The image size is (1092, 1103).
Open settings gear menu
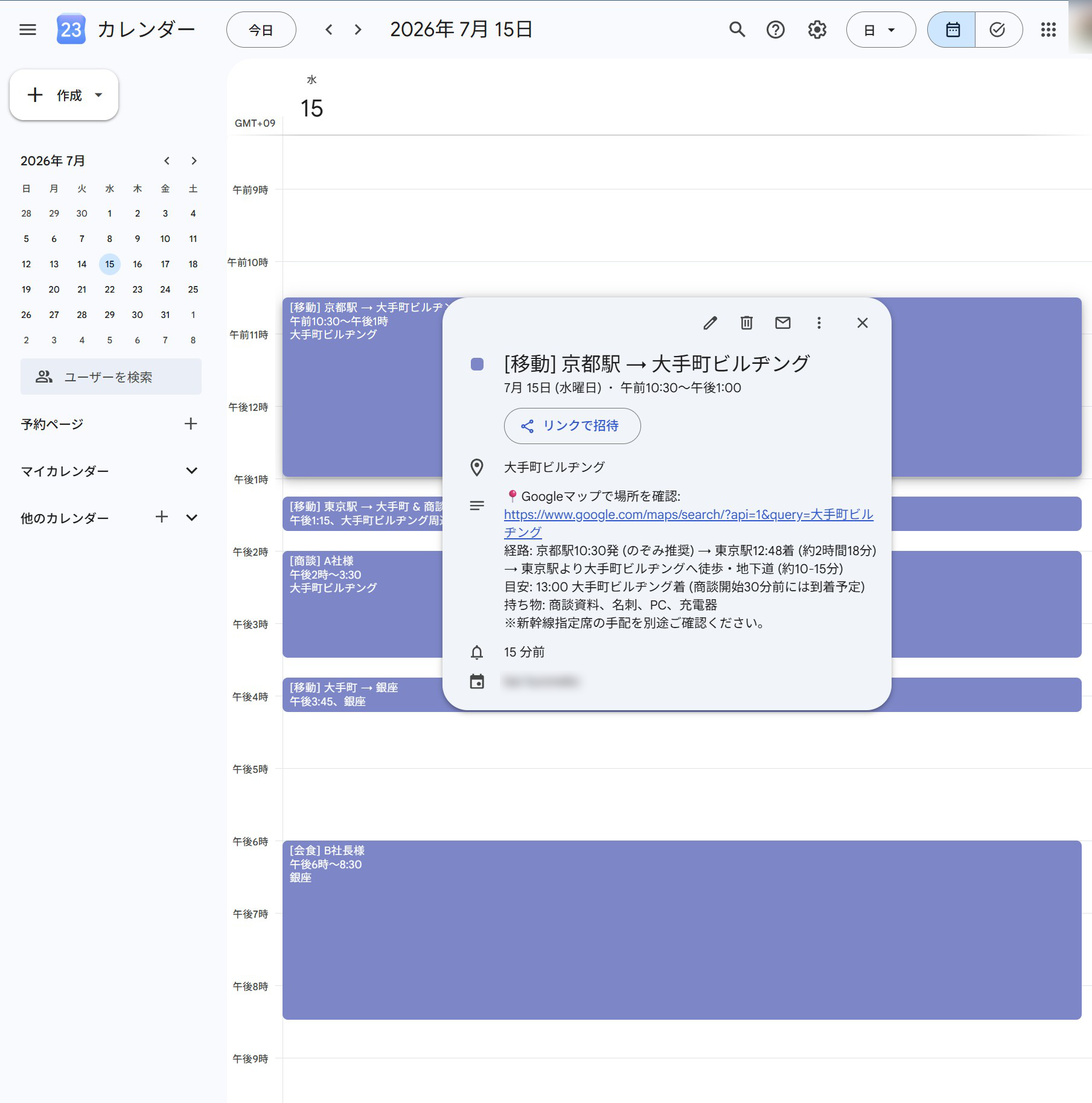[817, 30]
